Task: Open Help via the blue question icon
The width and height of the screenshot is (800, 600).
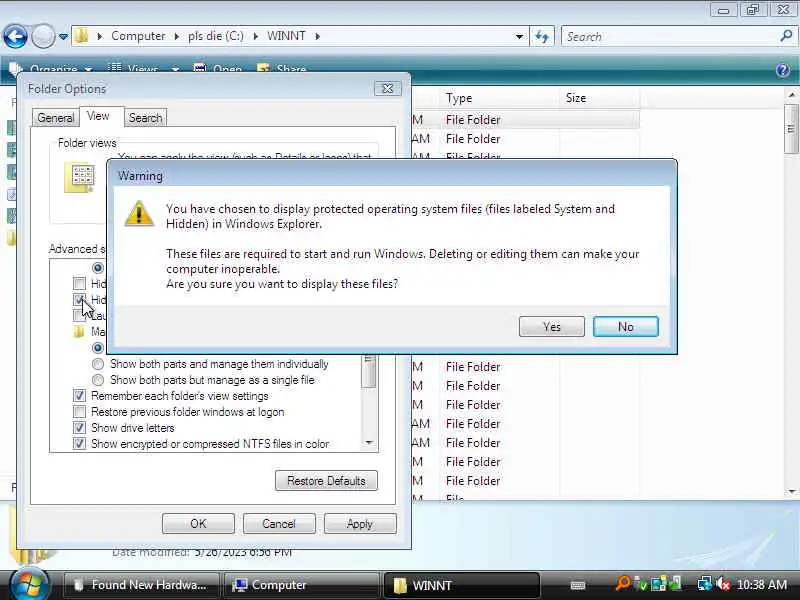Action: click(x=782, y=70)
